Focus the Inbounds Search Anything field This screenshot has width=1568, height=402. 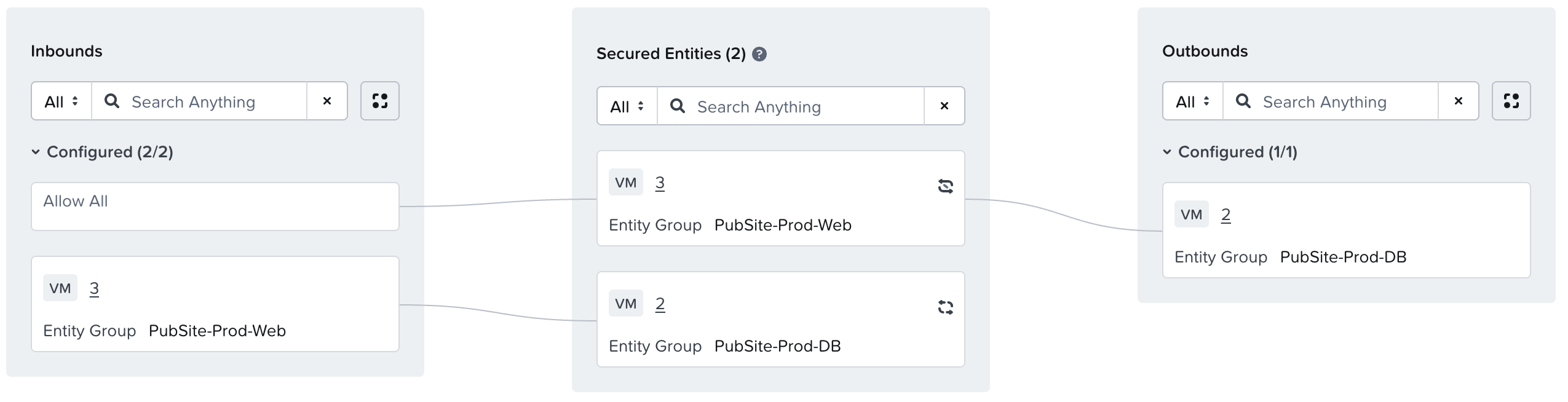point(209,101)
